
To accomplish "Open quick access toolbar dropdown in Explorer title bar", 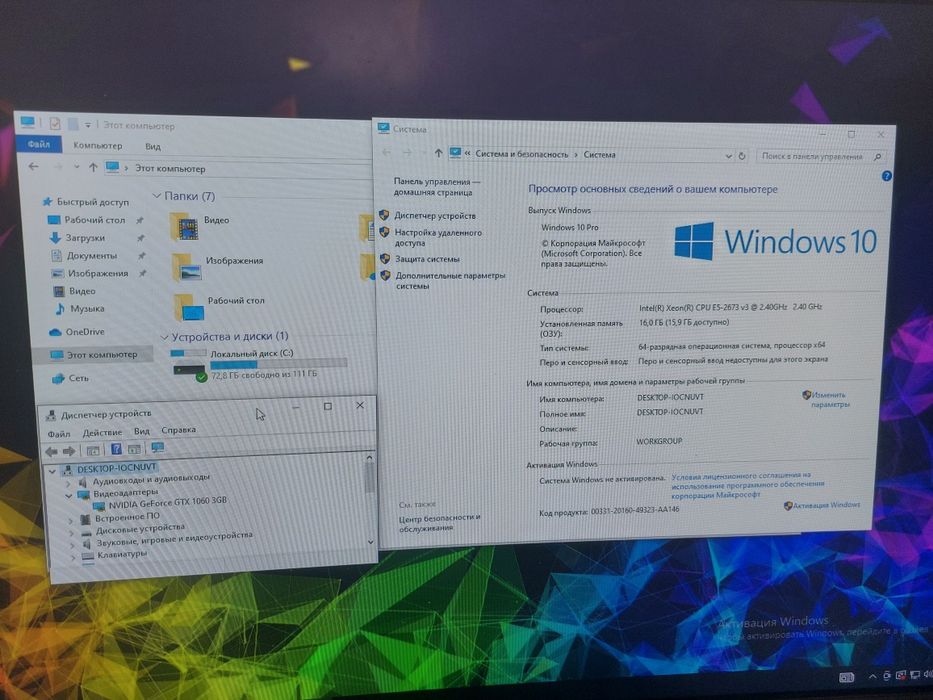I will point(87,125).
